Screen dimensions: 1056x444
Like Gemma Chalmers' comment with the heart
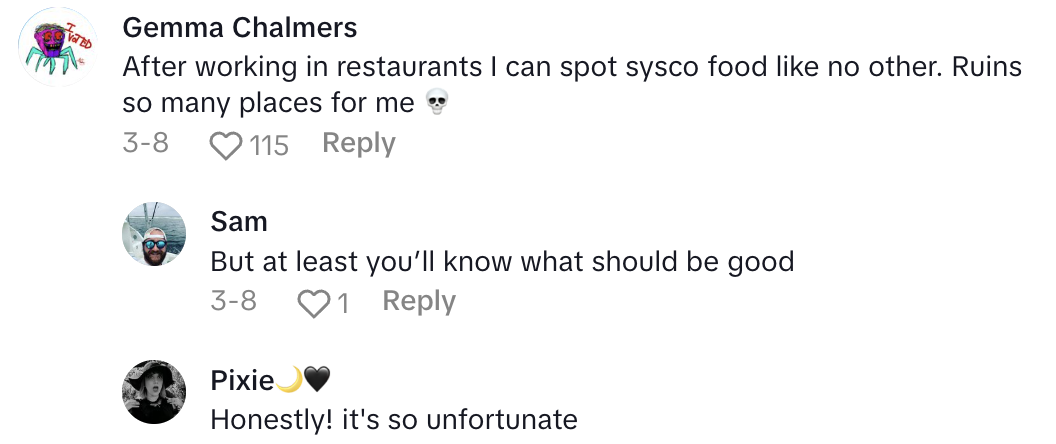[227, 146]
